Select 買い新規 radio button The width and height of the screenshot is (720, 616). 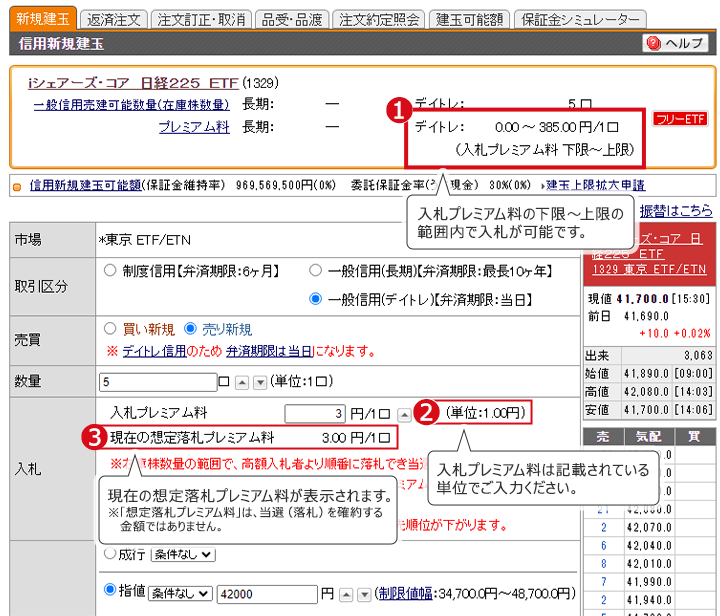[x=110, y=329]
